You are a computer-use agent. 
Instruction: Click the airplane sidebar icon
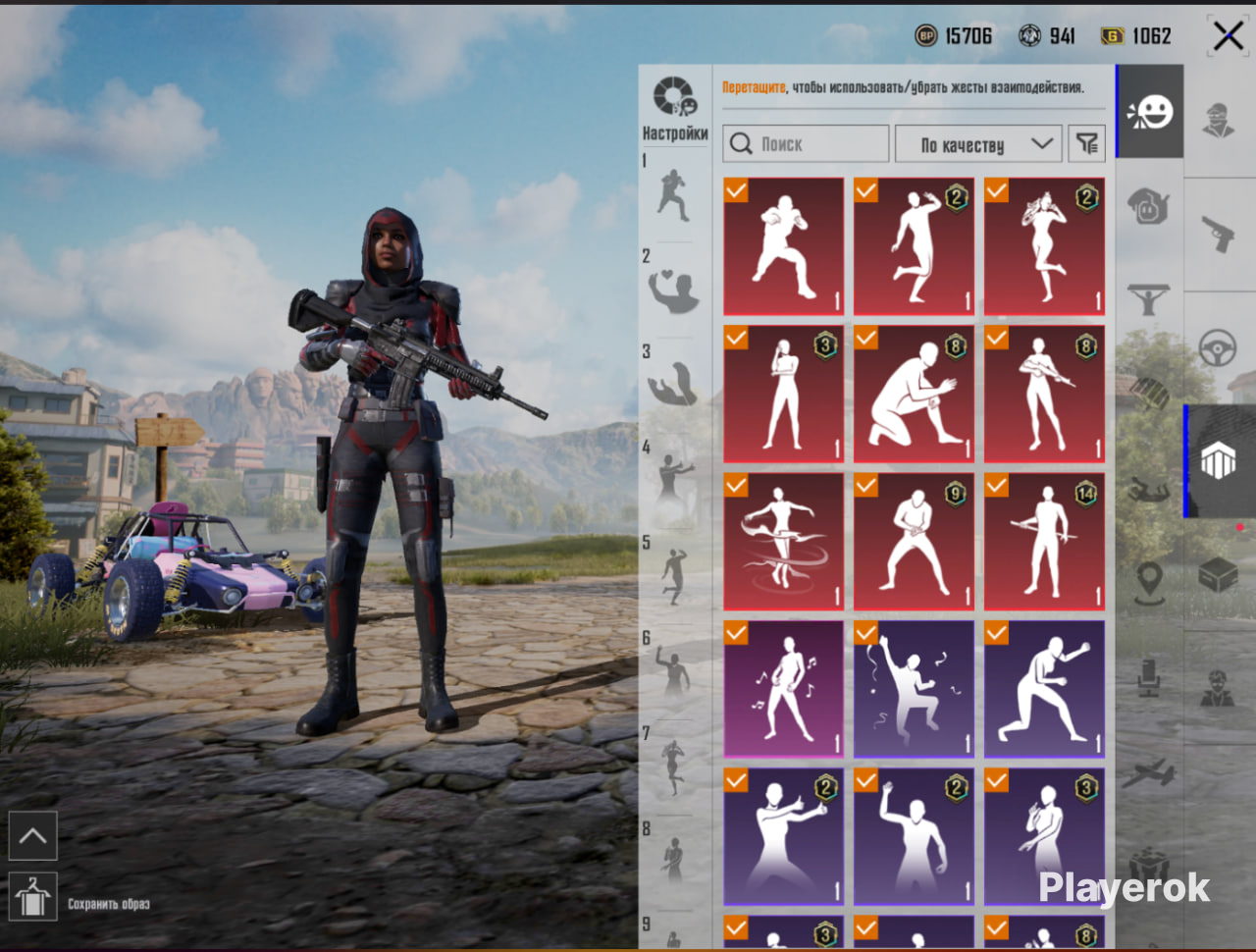[x=1149, y=774]
